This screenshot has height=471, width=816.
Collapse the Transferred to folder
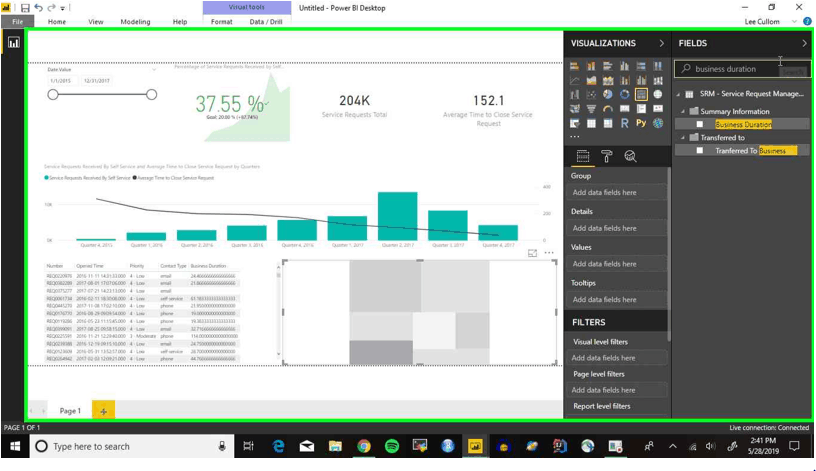[683, 137]
